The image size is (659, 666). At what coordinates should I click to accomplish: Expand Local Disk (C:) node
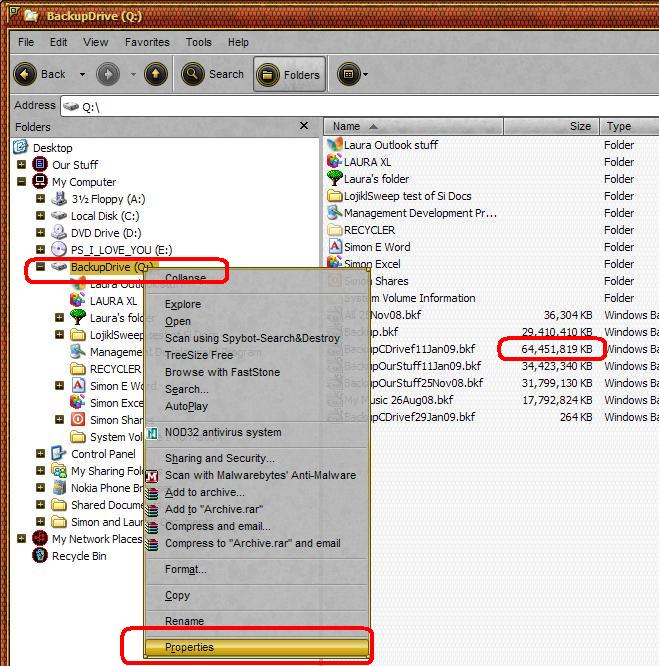[x=40, y=216]
